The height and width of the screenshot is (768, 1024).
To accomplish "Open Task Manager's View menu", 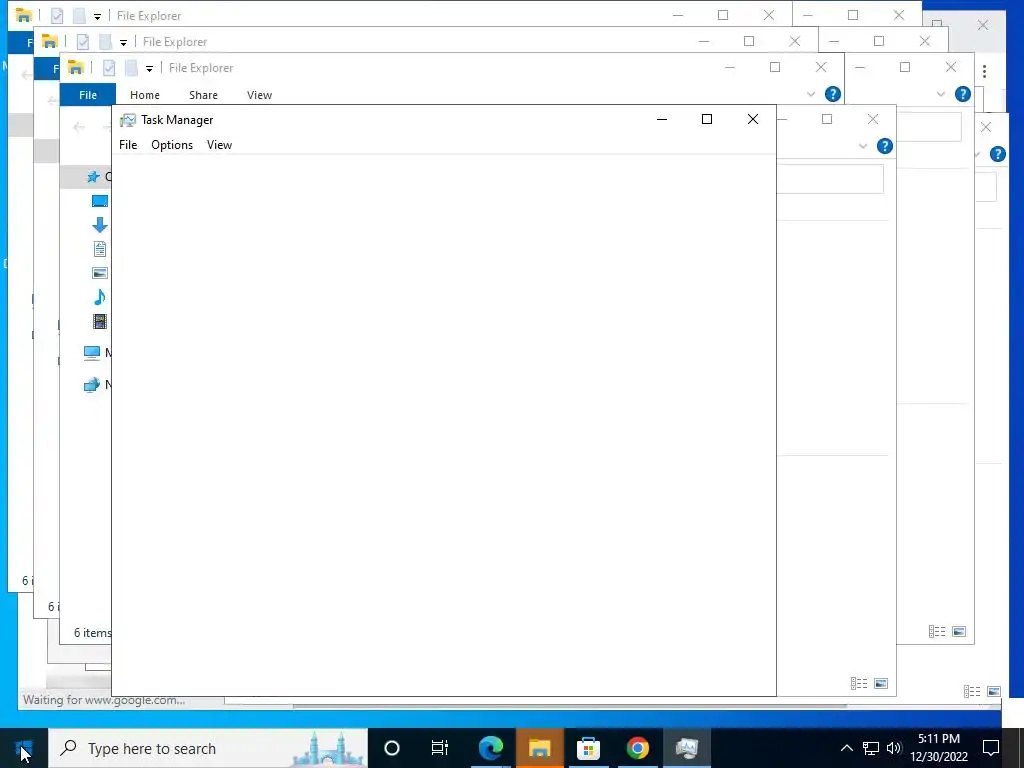I will (219, 145).
